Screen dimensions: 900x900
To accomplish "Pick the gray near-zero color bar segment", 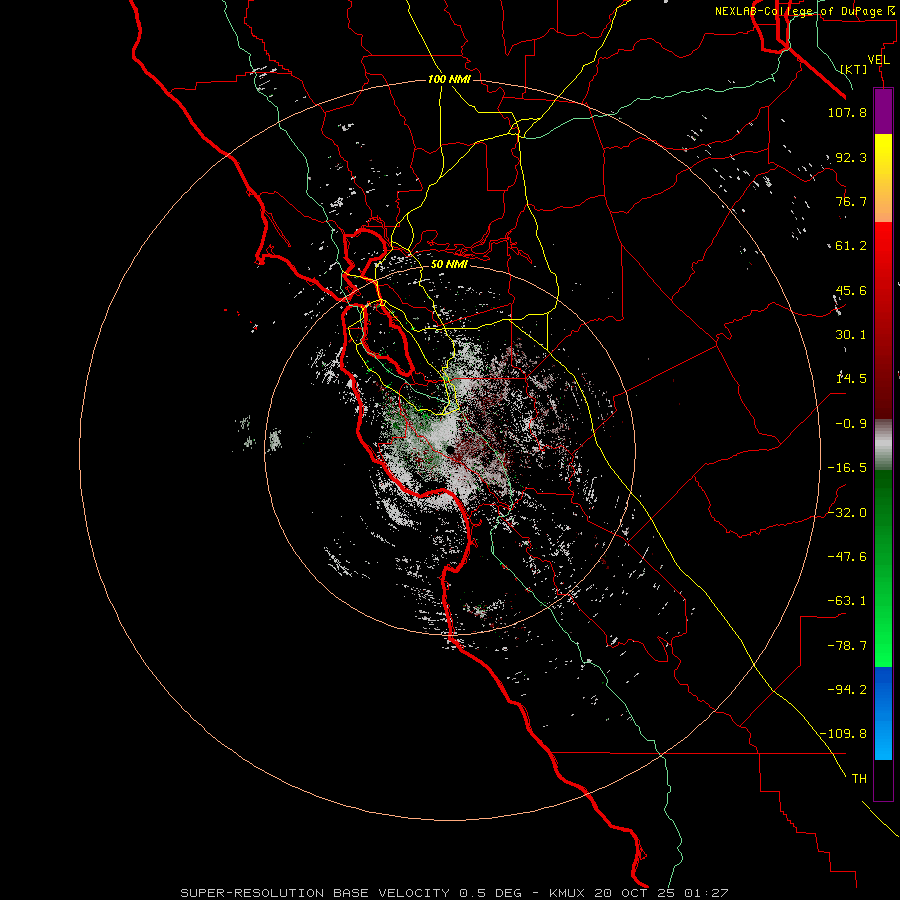I will click(883, 445).
